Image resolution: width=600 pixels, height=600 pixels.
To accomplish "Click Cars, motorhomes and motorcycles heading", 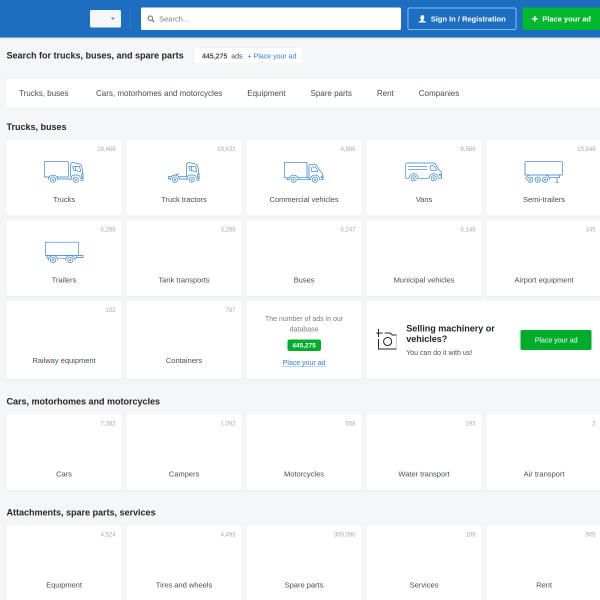I will point(83,401).
